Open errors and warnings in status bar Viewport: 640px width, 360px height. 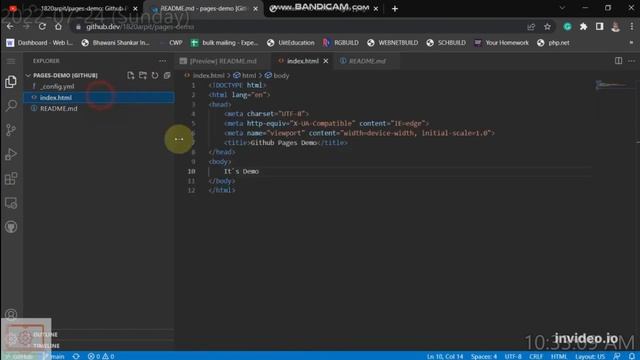pos(101,356)
